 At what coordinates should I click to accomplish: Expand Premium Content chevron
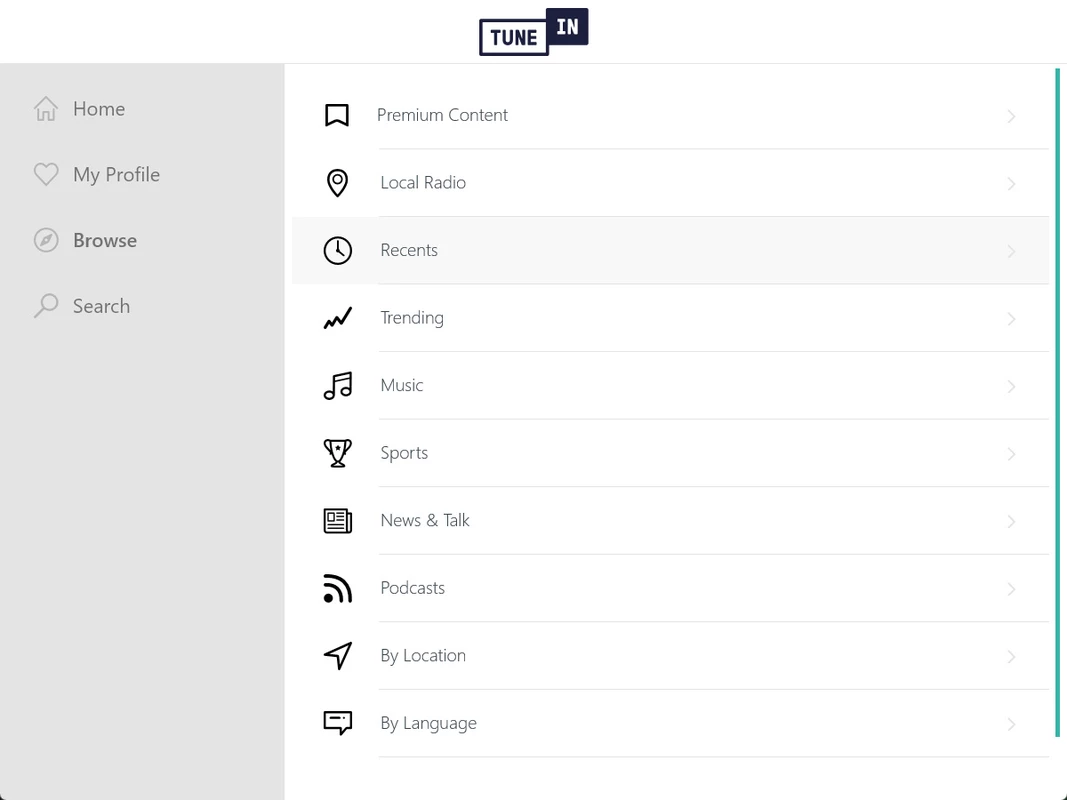click(x=1011, y=116)
